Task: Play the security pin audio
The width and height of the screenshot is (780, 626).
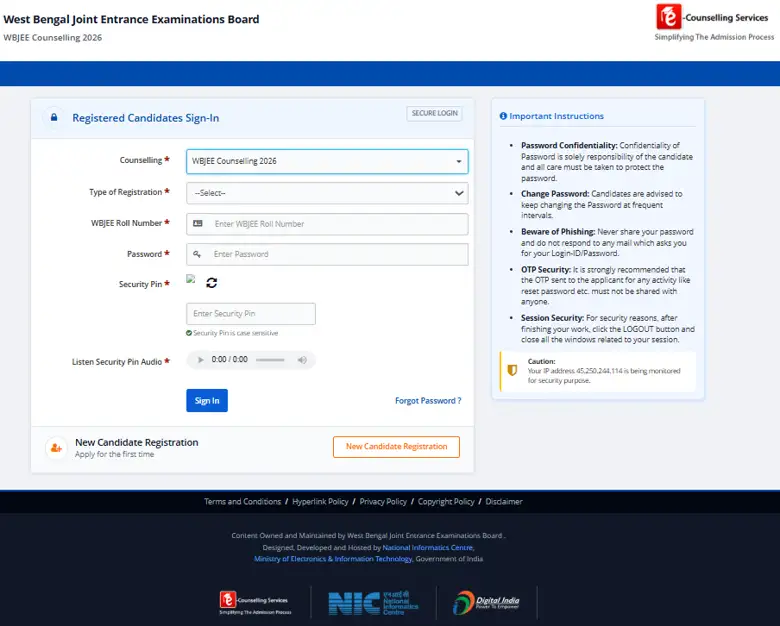Action: (200, 360)
